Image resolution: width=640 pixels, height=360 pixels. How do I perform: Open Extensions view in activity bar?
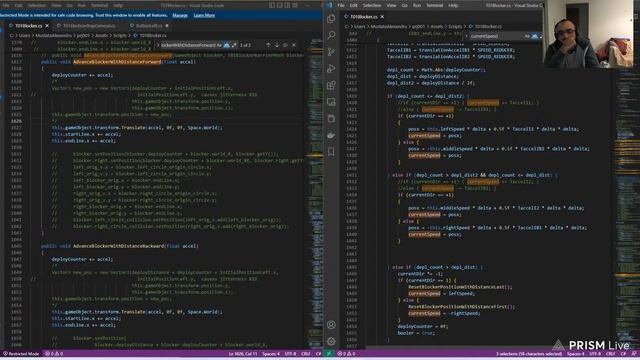331,85
